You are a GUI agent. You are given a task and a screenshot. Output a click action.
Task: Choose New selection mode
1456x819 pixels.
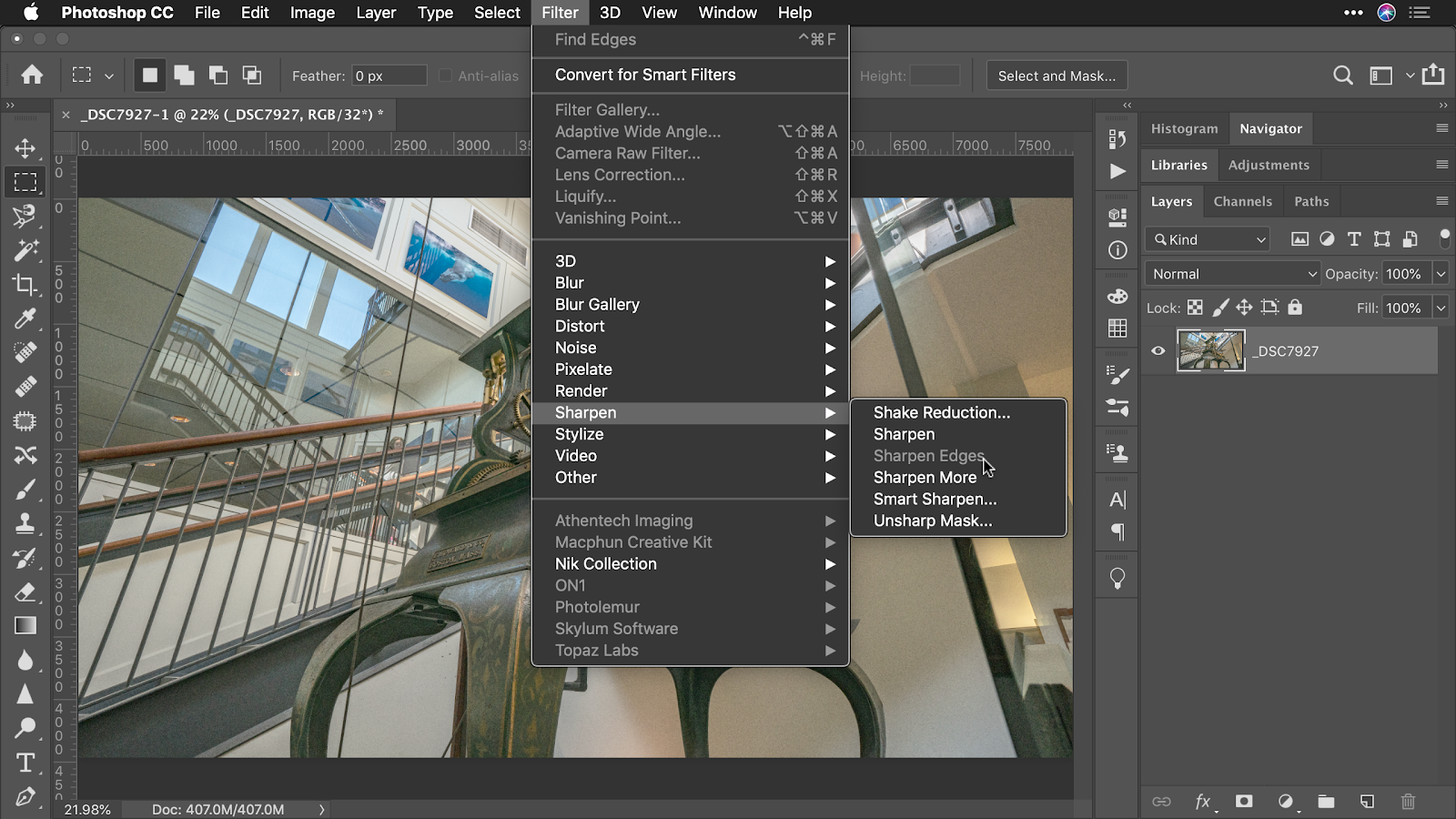(x=150, y=76)
